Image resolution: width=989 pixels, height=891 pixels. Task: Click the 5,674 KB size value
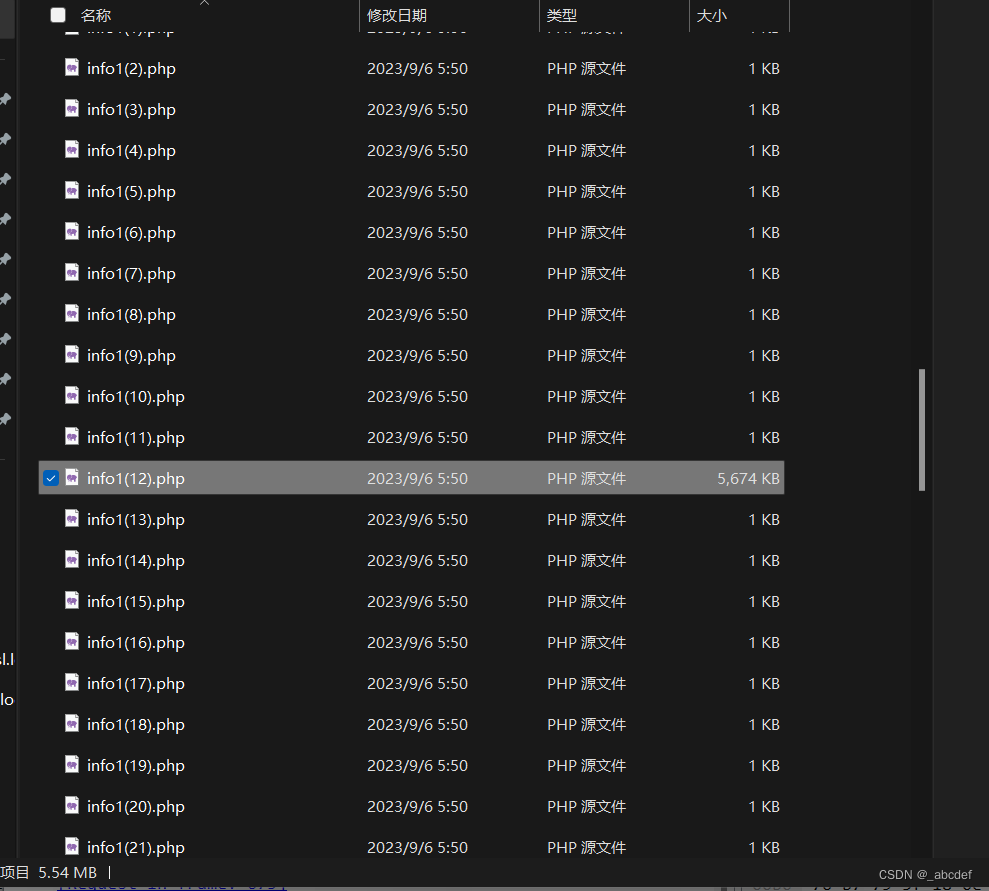(748, 479)
